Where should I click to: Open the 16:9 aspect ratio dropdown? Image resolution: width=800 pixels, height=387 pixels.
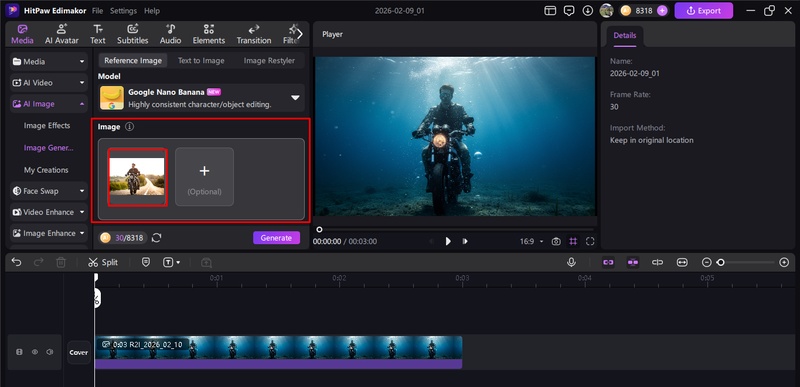click(532, 241)
